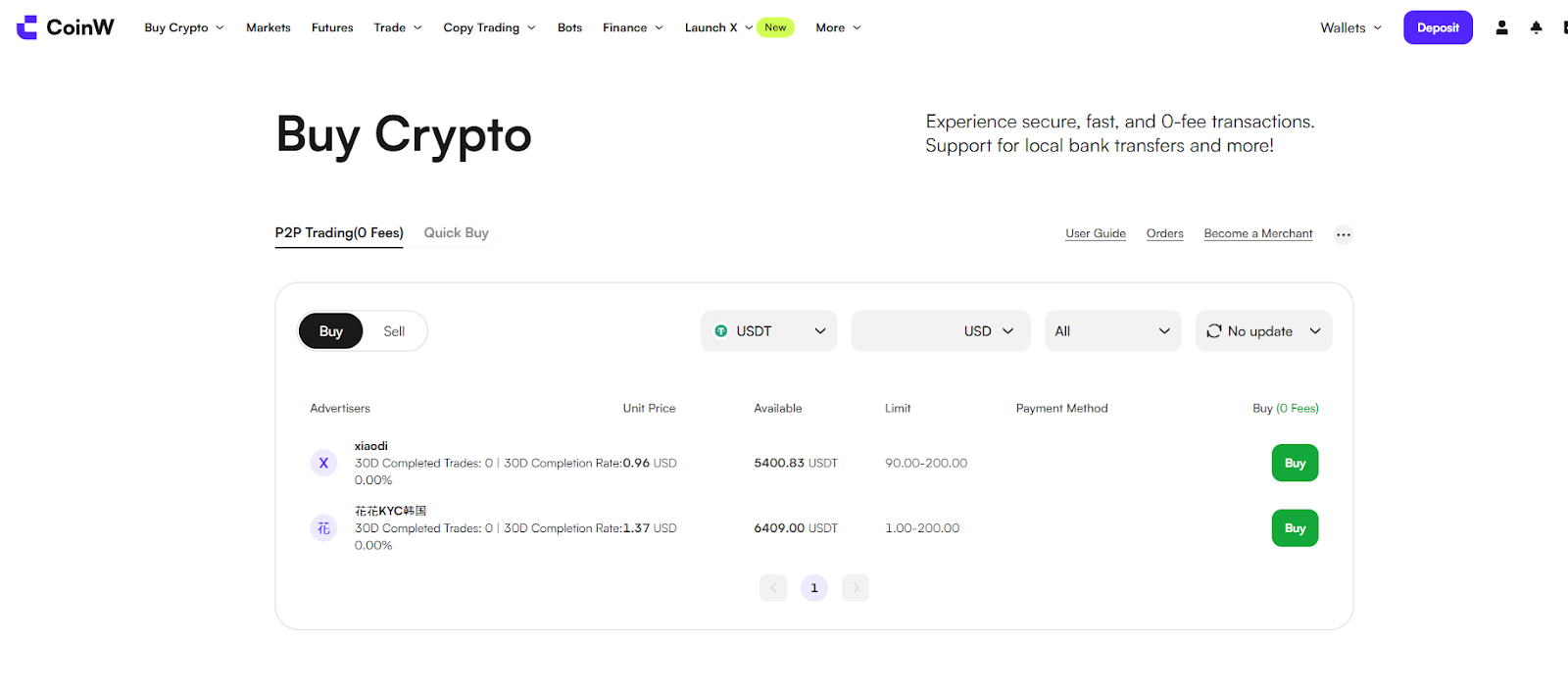Open Bots in navigation bar
1568x696 pixels.
[x=569, y=27]
